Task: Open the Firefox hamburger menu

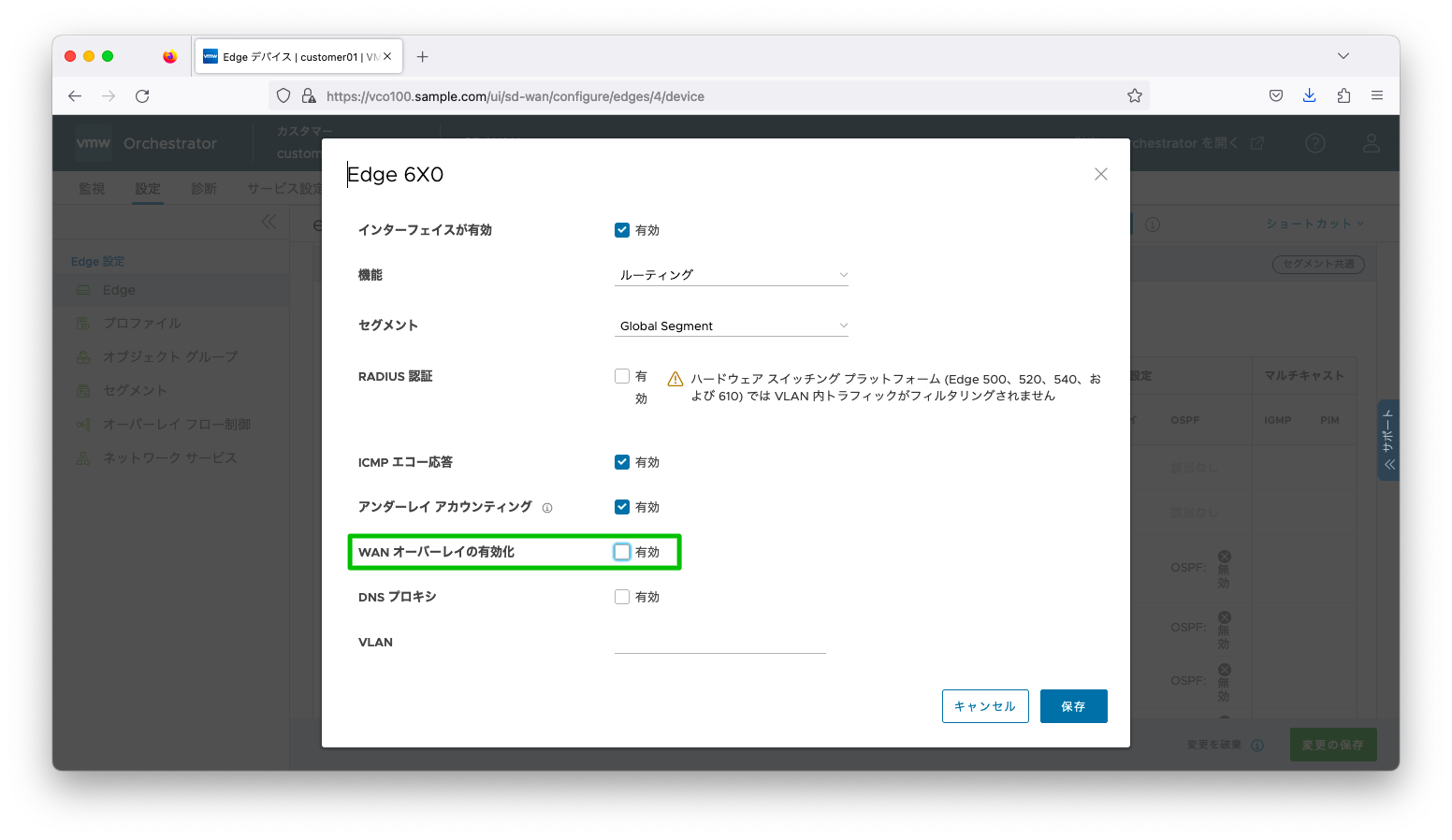Action: pos(1376,95)
